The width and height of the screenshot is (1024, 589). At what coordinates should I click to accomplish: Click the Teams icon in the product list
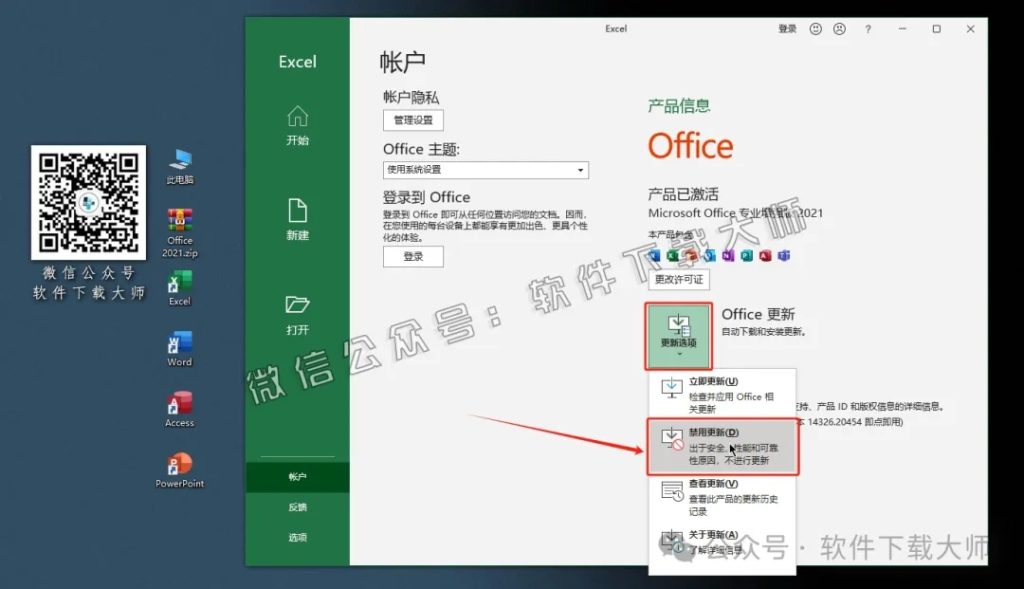pyautogui.click(x=784, y=256)
